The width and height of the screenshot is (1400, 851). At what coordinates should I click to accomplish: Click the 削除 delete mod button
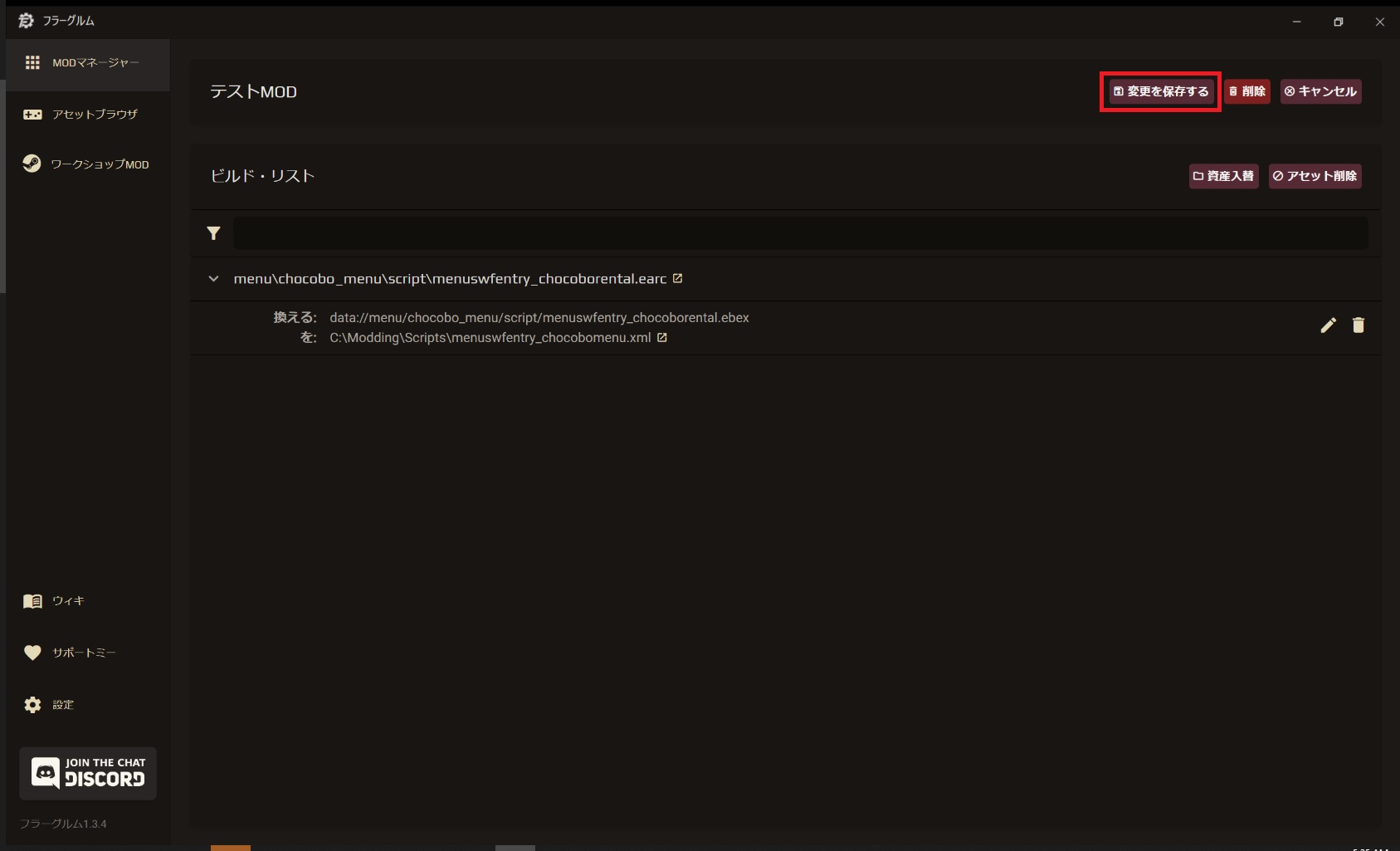(x=1247, y=91)
